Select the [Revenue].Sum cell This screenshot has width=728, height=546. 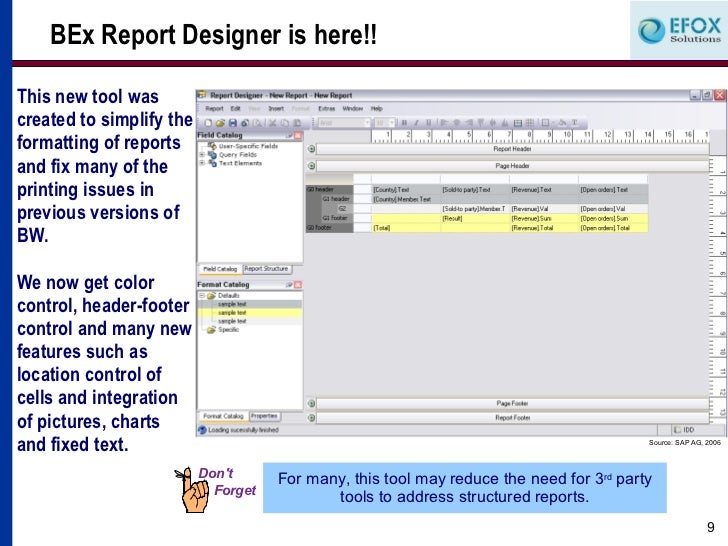coord(544,218)
